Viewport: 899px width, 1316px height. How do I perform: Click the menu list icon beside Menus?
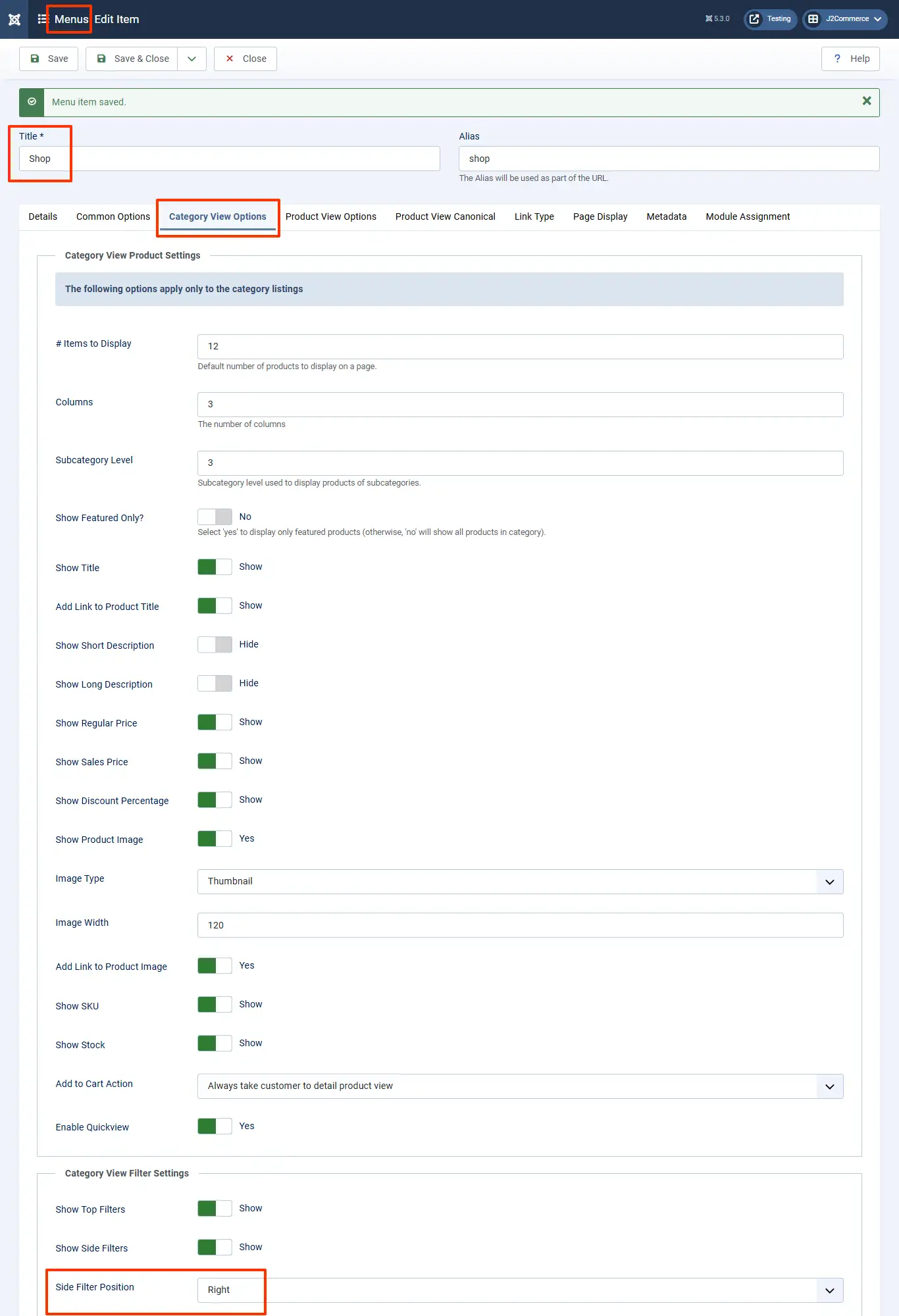tap(43, 19)
